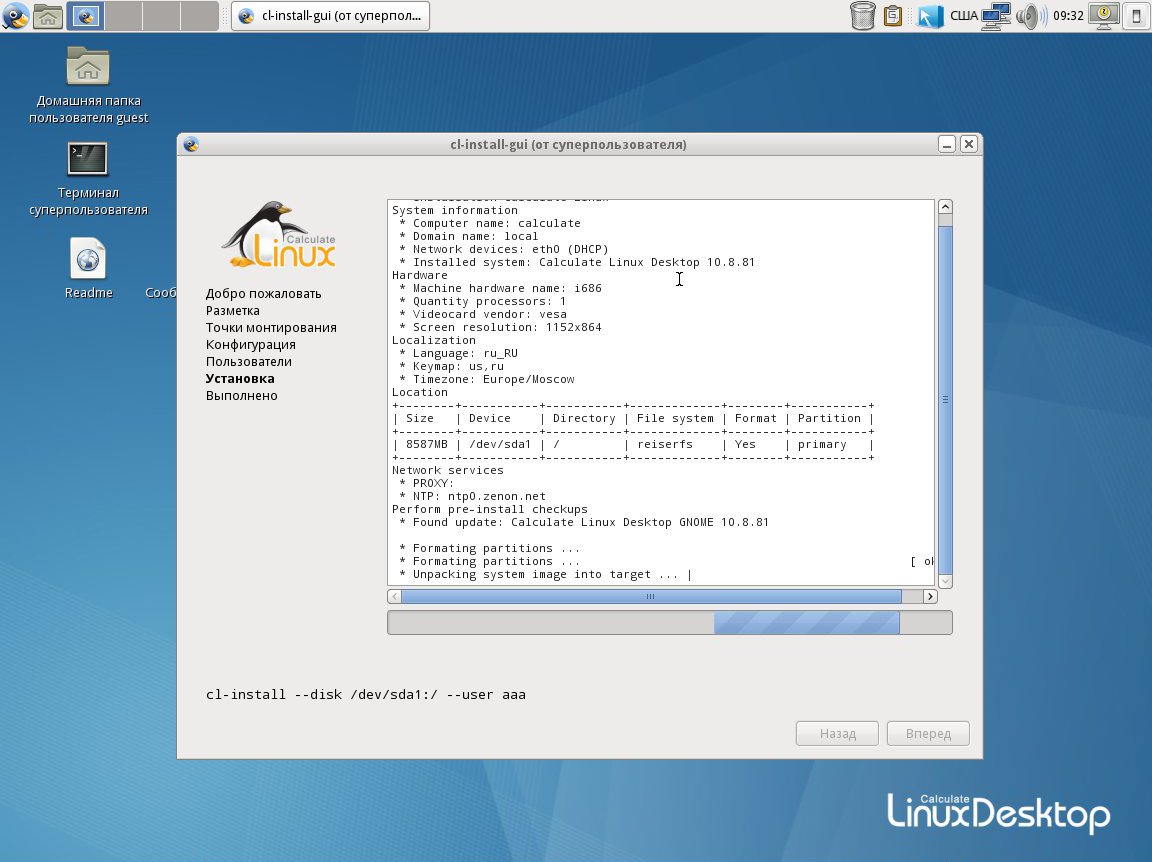Click the cl-install-gui taskbar window button
The image size is (1152, 862).
point(331,15)
